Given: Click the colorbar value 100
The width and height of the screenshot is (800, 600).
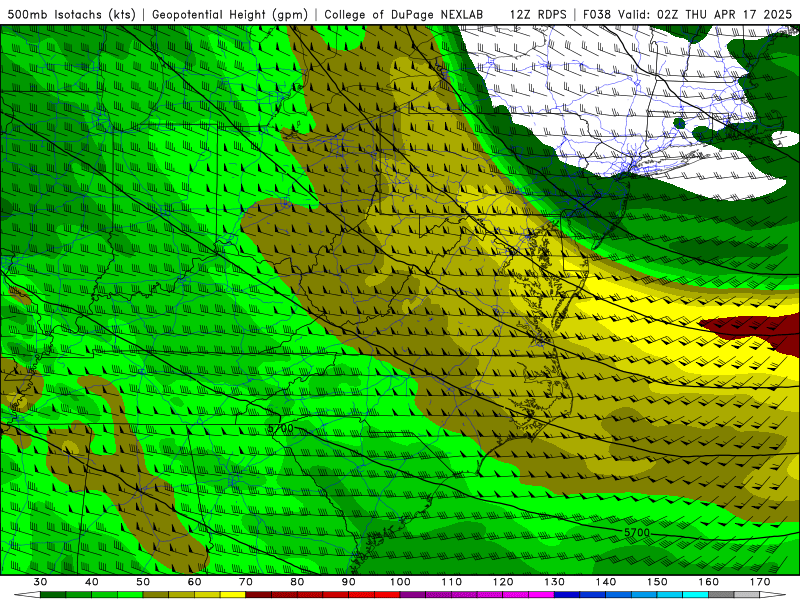Looking at the screenshot, I should point(401,582).
